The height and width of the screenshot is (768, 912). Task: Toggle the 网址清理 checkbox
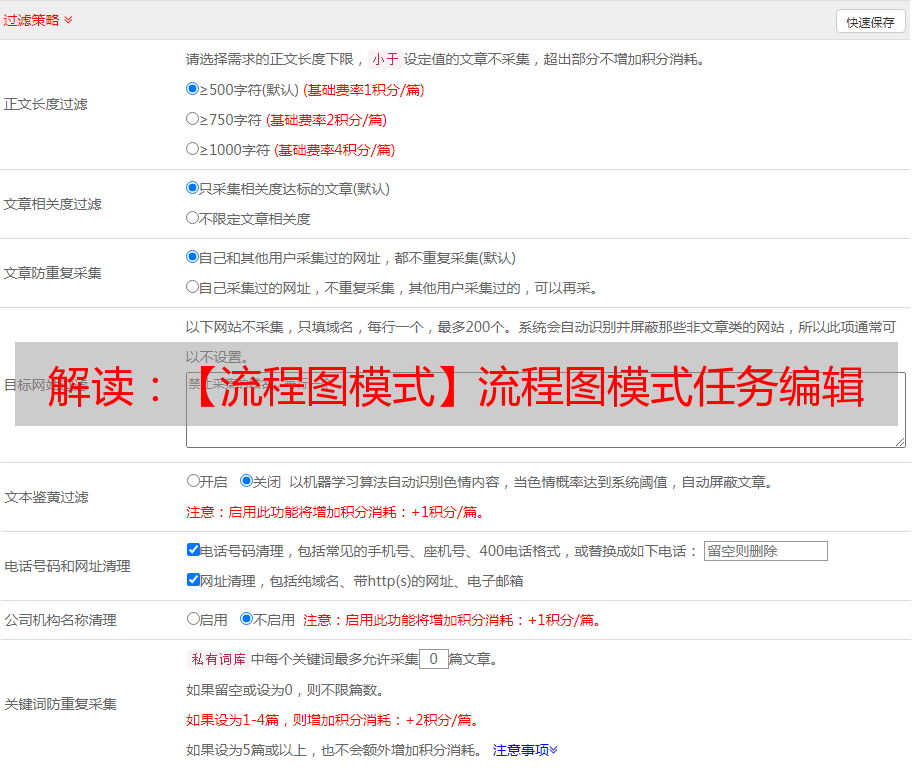(x=194, y=580)
